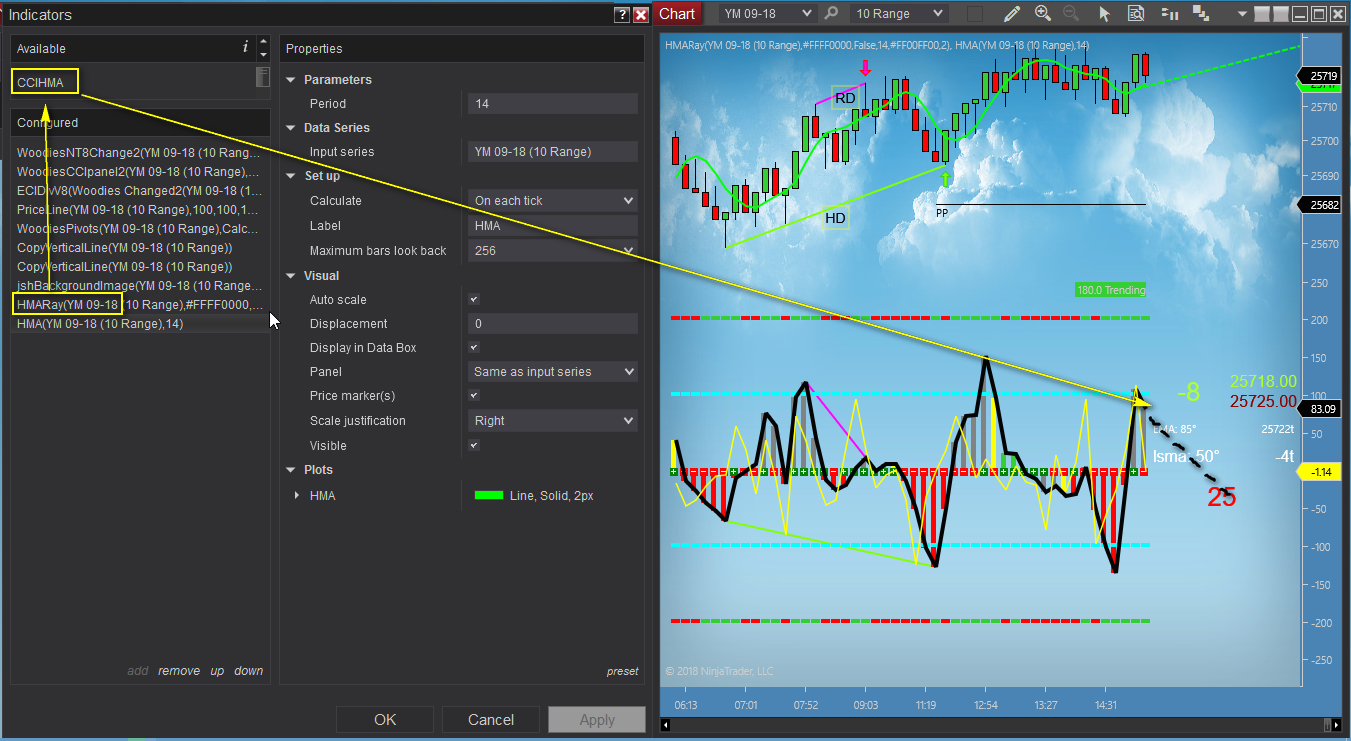Click the preset link

tap(622, 671)
